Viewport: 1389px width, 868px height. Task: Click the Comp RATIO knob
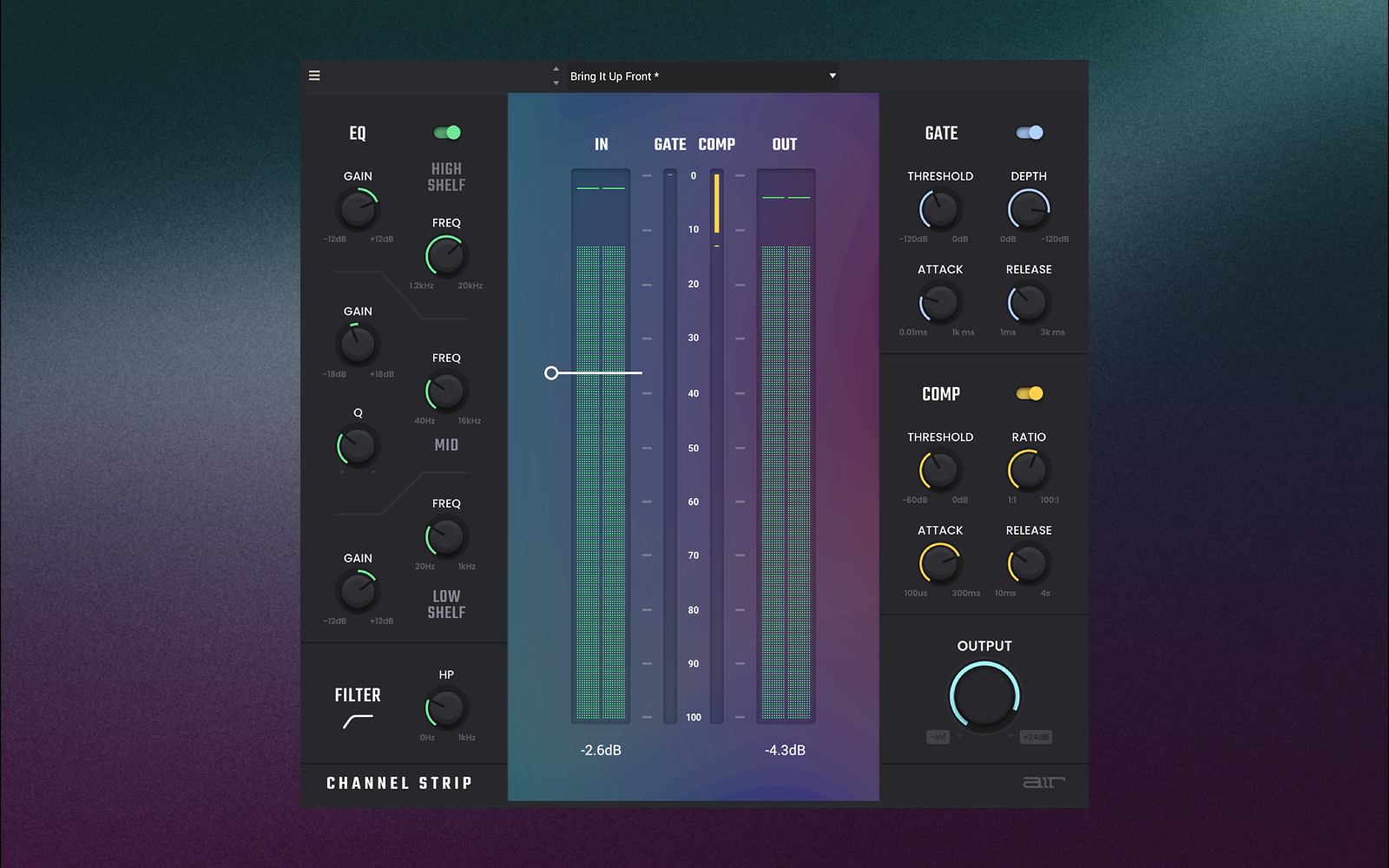pos(1029,471)
